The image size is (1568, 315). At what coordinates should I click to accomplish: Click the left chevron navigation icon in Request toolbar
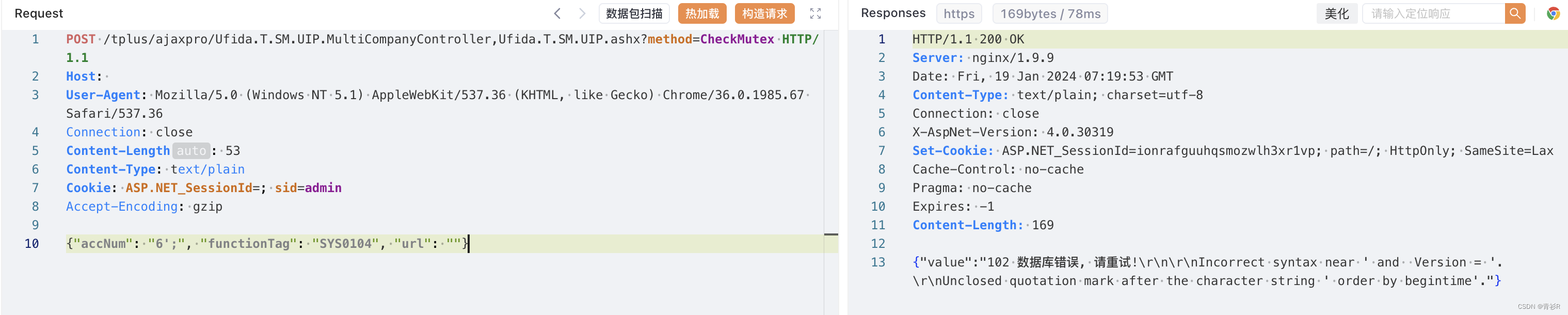coord(557,13)
